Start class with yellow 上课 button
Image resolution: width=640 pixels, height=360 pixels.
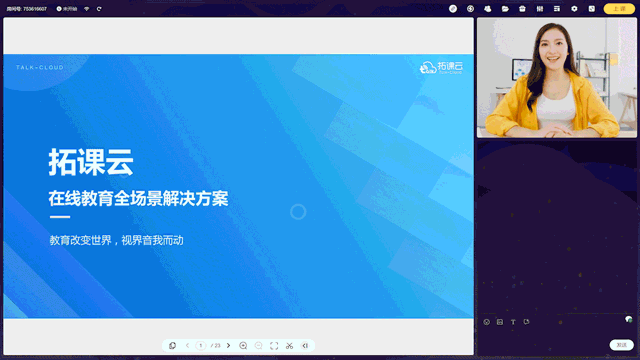tap(619, 9)
